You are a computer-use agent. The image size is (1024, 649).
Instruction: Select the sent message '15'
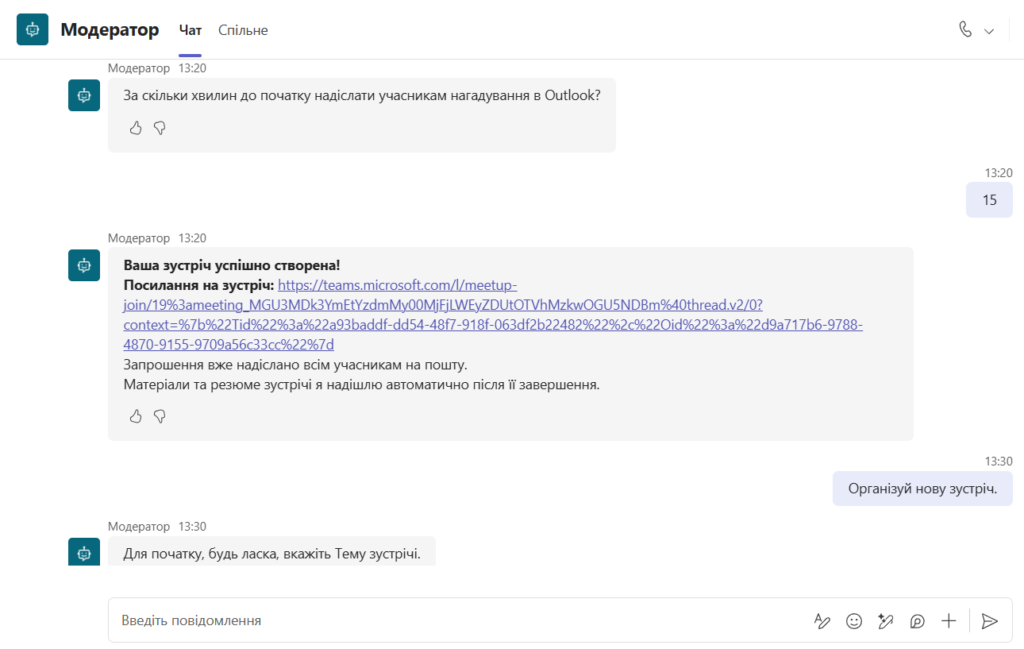coord(989,200)
